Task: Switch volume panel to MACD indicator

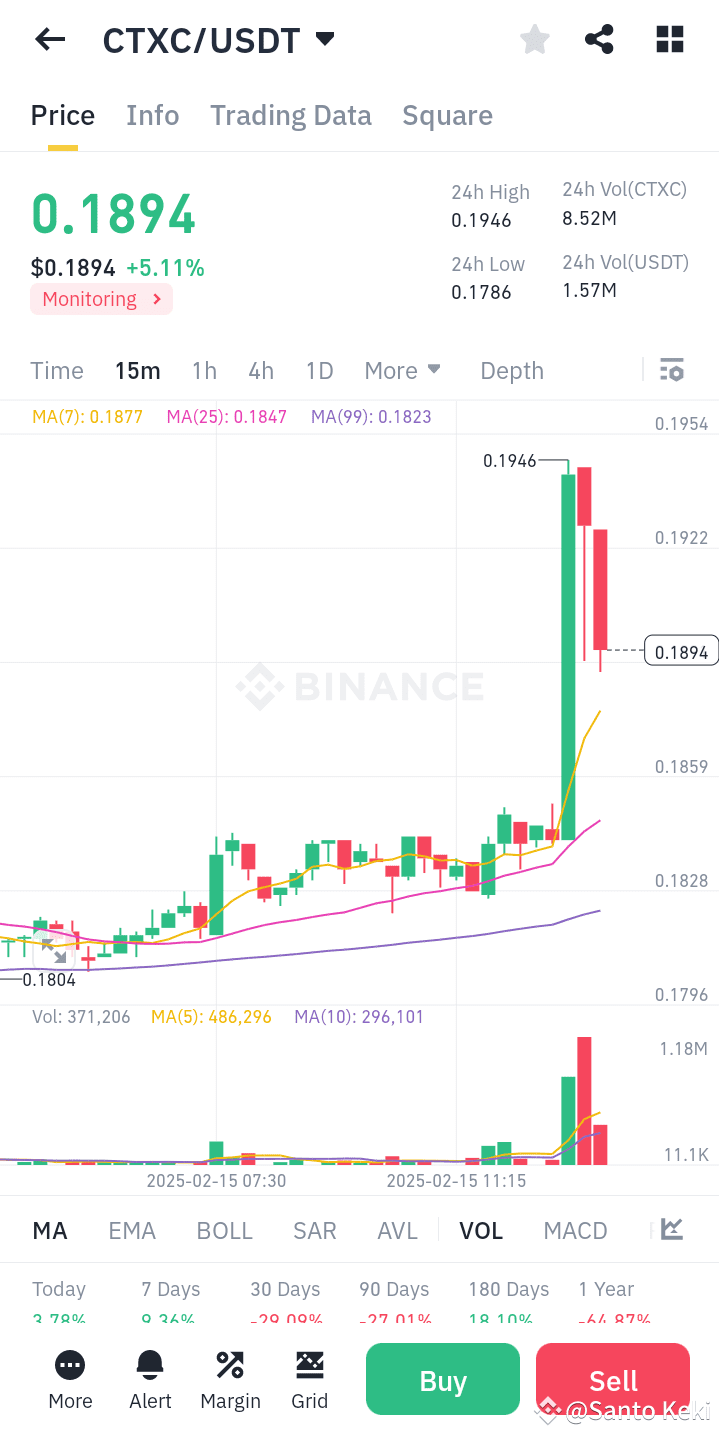Action: 575,1229
